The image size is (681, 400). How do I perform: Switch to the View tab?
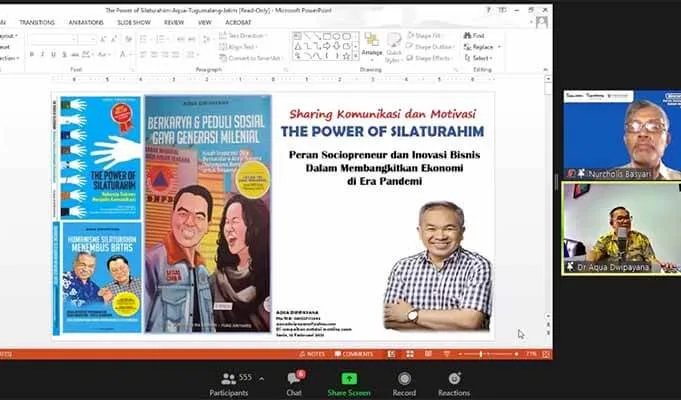point(205,22)
